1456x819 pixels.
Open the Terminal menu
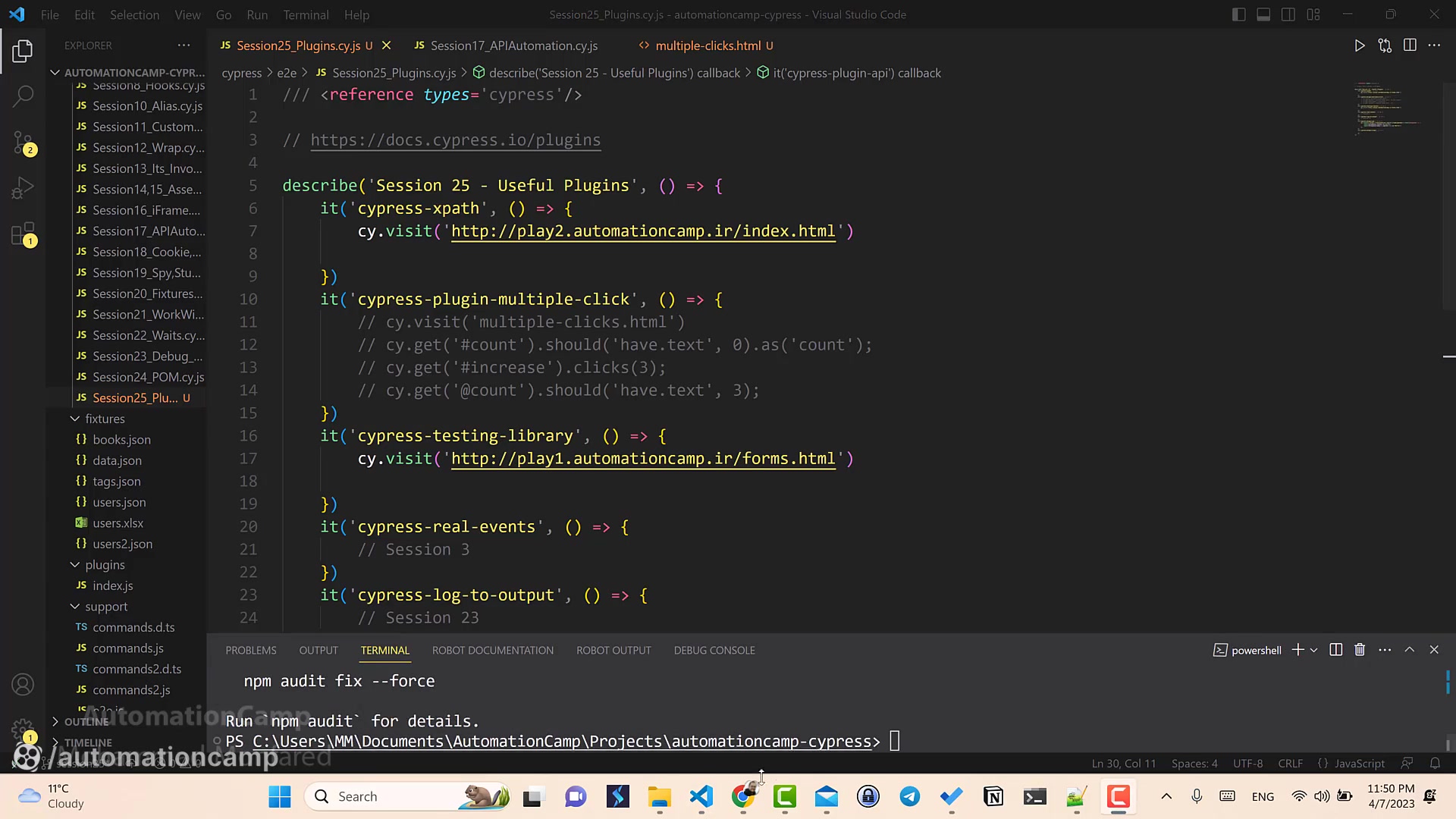coord(306,14)
